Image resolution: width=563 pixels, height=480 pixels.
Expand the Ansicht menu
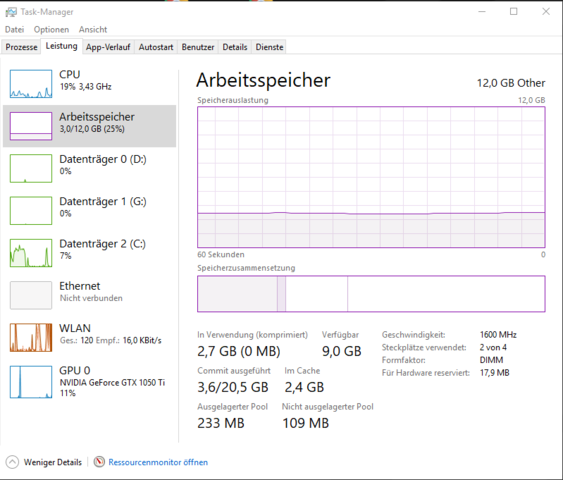pos(93,29)
